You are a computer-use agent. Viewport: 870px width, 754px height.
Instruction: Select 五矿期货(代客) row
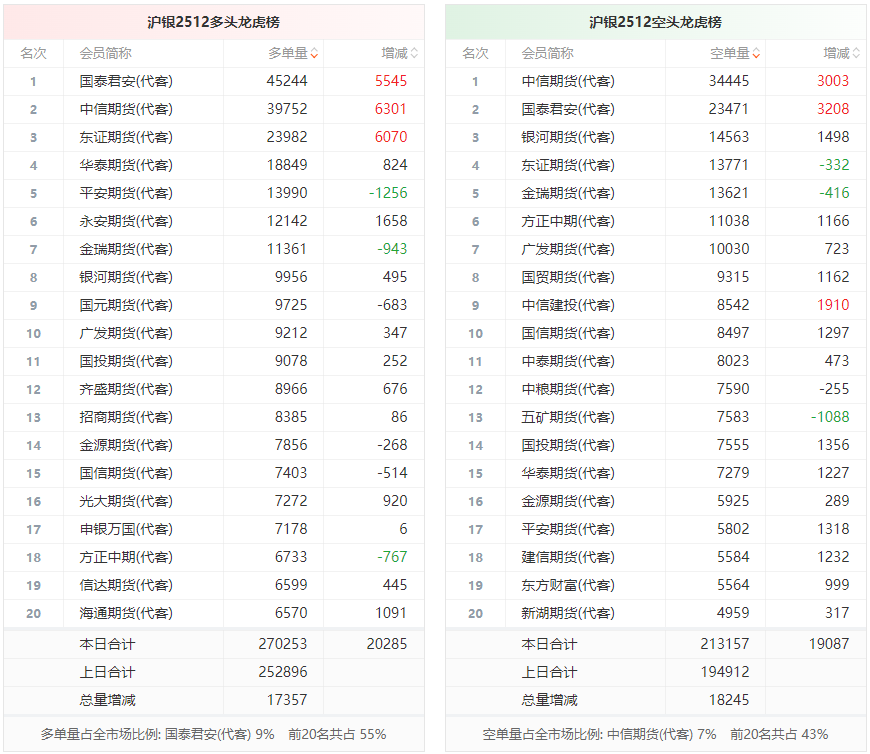[656, 417]
